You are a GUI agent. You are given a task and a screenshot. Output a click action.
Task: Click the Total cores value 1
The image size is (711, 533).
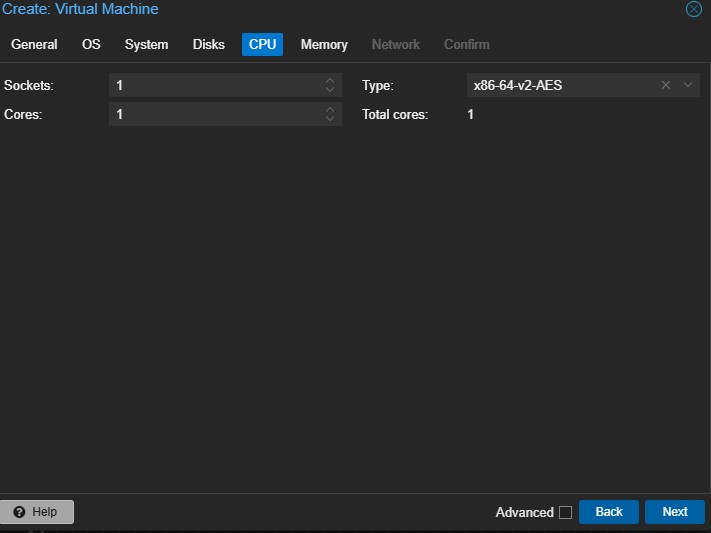471,114
